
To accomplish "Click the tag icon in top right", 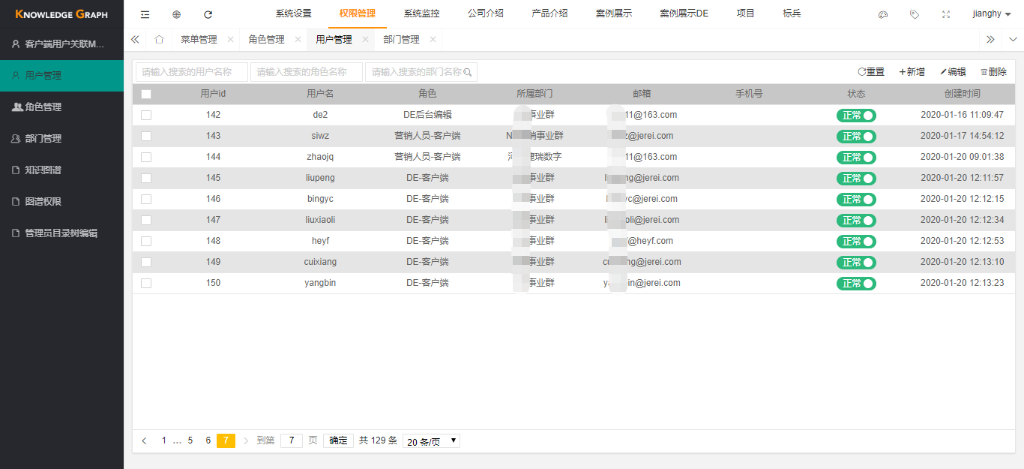I will [x=914, y=15].
